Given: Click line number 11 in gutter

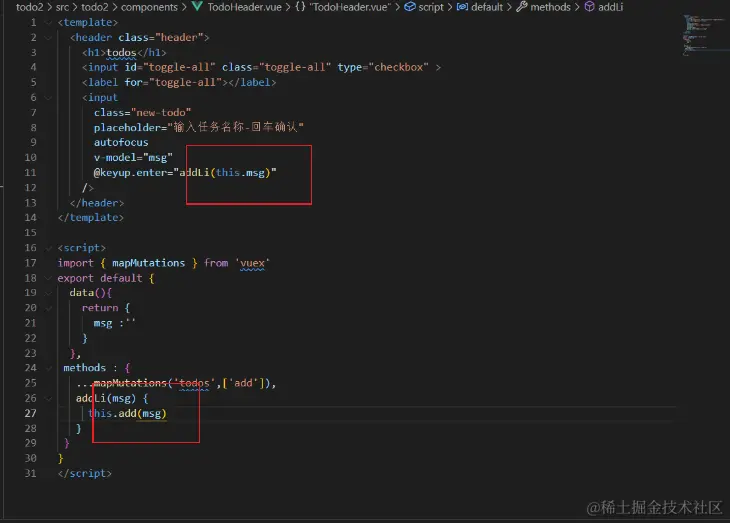Looking at the screenshot, I should [x=30, y=173].
